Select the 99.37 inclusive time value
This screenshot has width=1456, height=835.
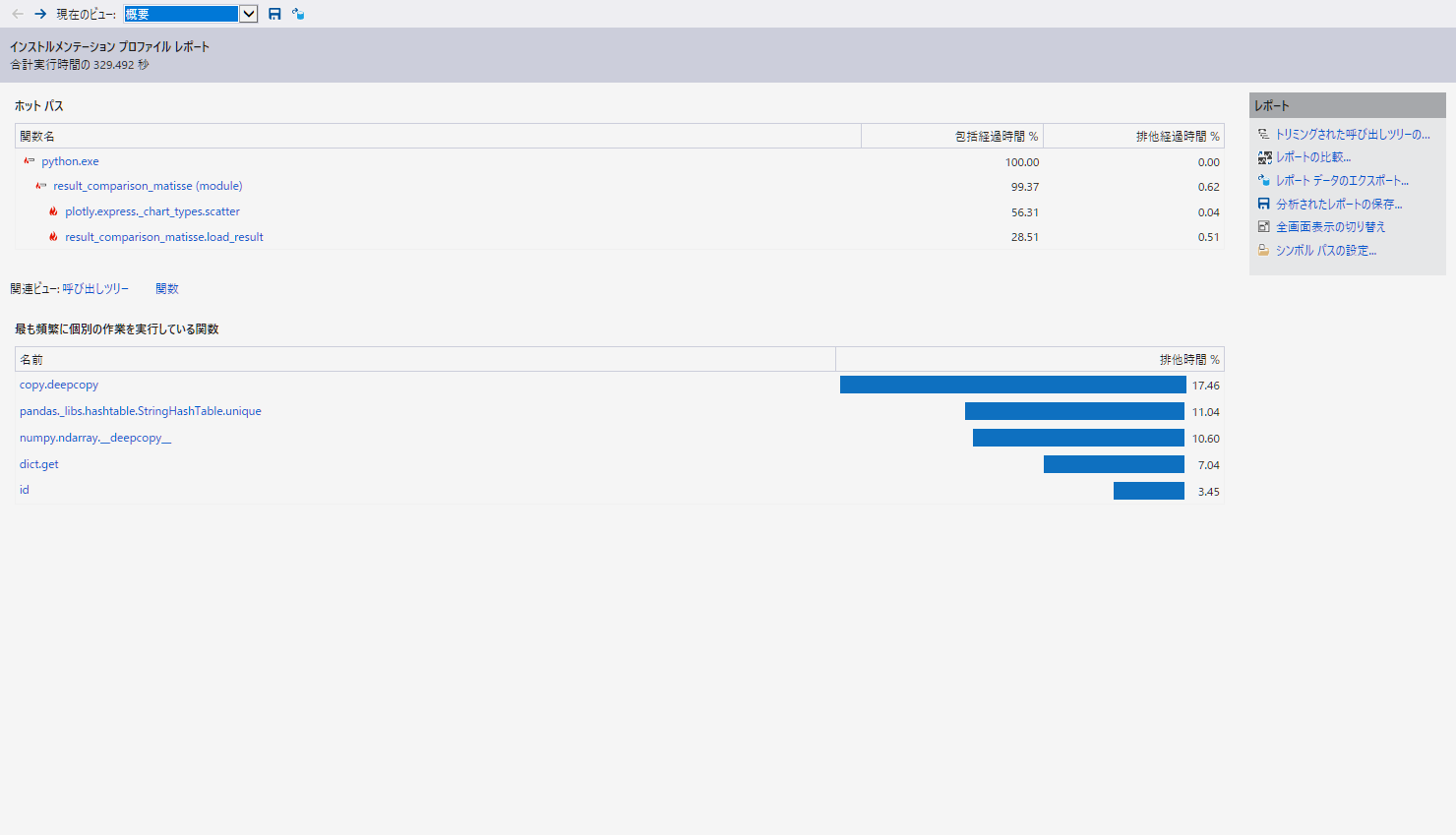click(x=1025, y=187)
